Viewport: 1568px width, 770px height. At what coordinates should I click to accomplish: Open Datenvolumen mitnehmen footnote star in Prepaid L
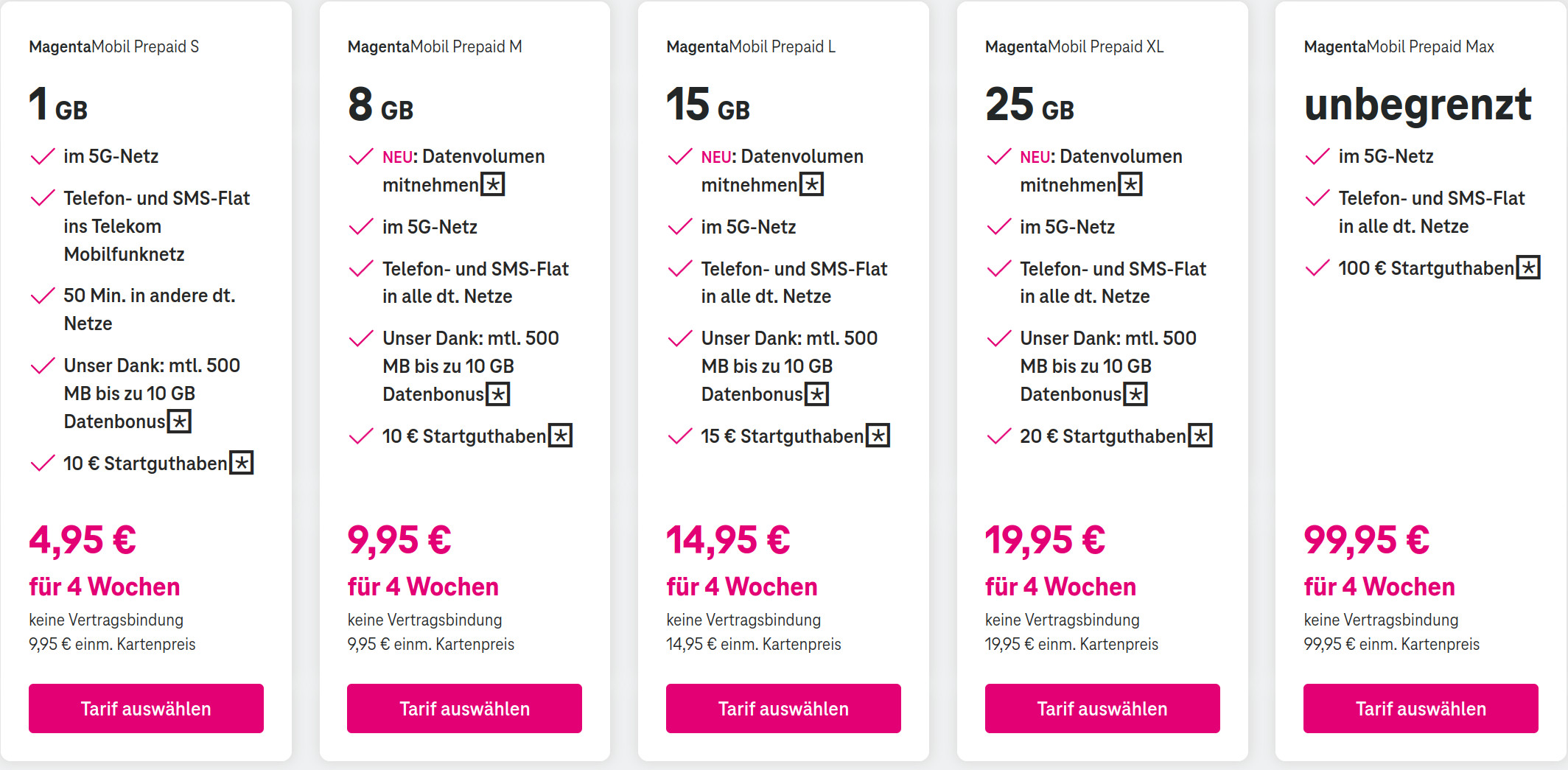point(812,184)
